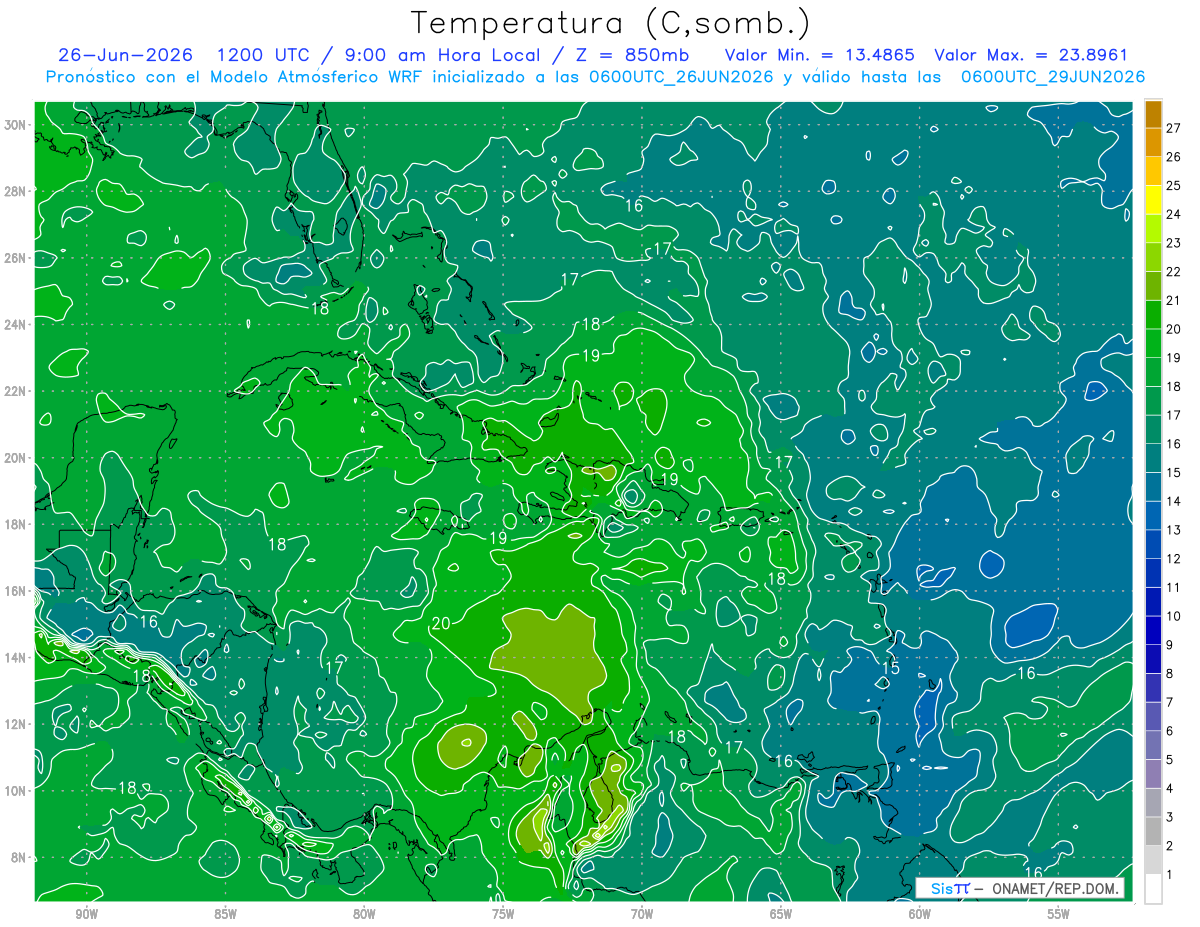1200x927 pixels.
Task: Click the '30N' latitude axis label
Action: (x=16, y=125)
